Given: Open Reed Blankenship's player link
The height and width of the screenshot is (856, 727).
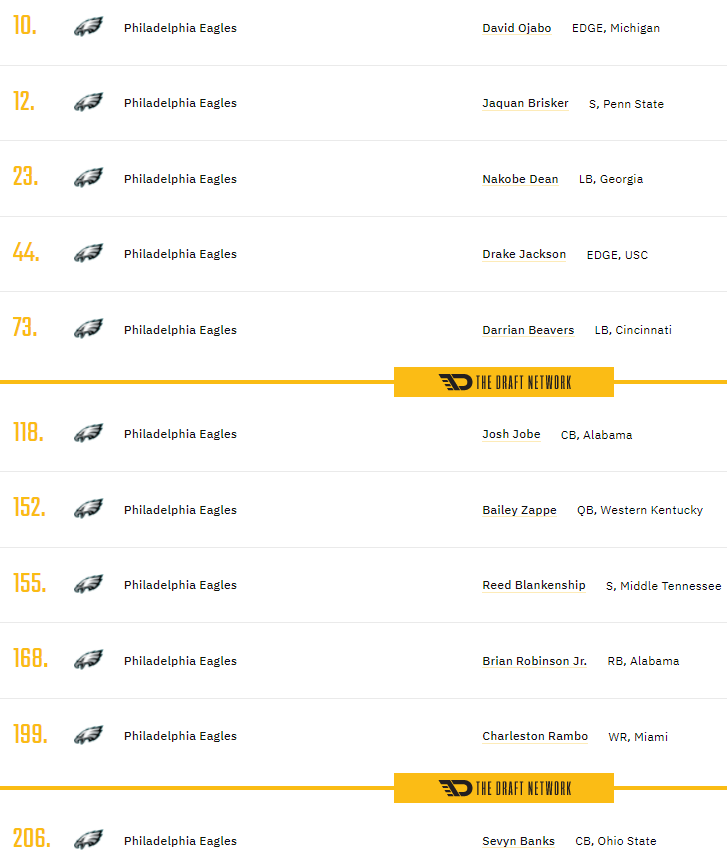Looking at the screenshot, I should pyautogui.click(x=534, y=585).
